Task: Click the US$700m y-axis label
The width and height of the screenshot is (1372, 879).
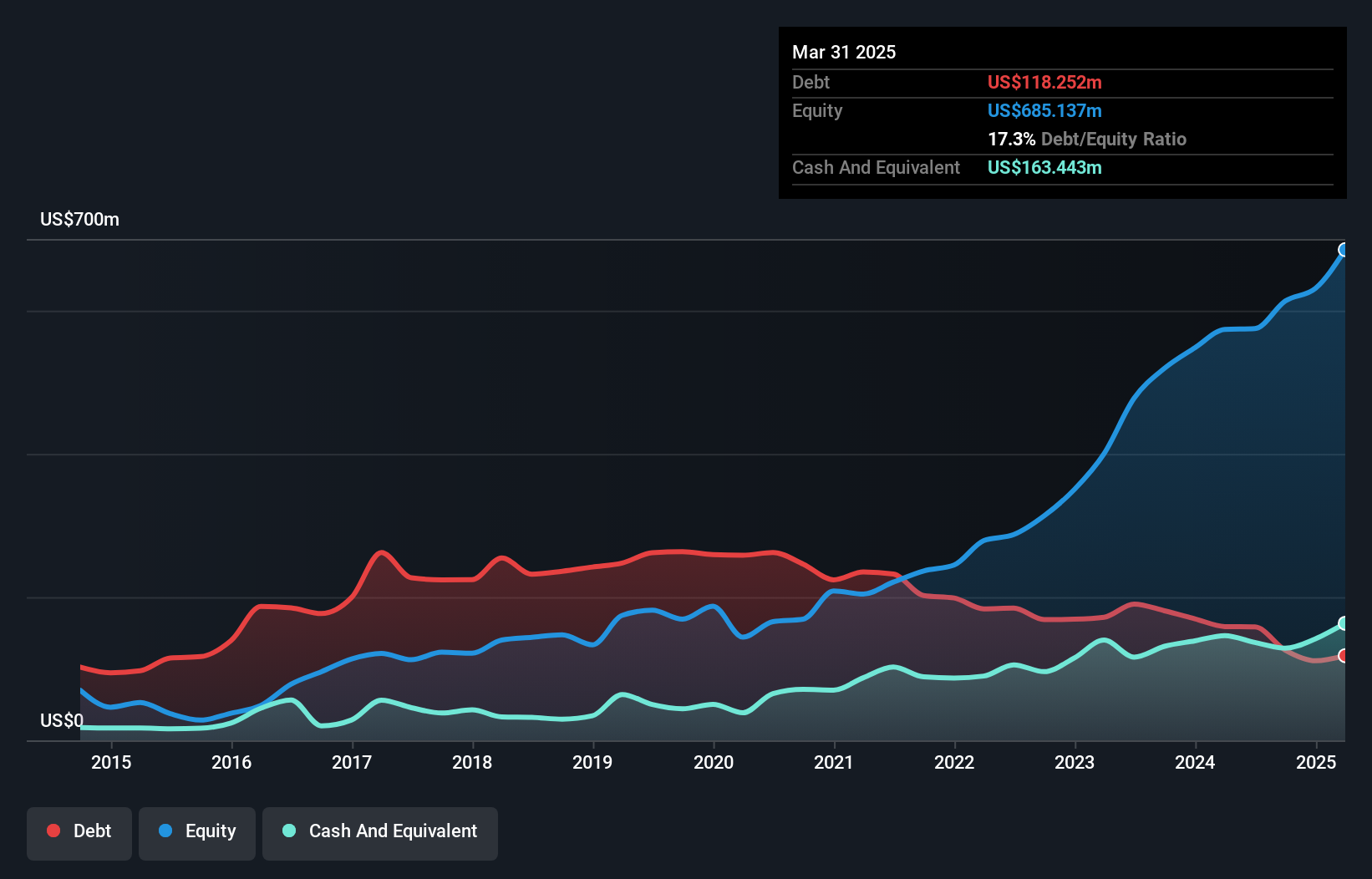Action: [79, 220]
